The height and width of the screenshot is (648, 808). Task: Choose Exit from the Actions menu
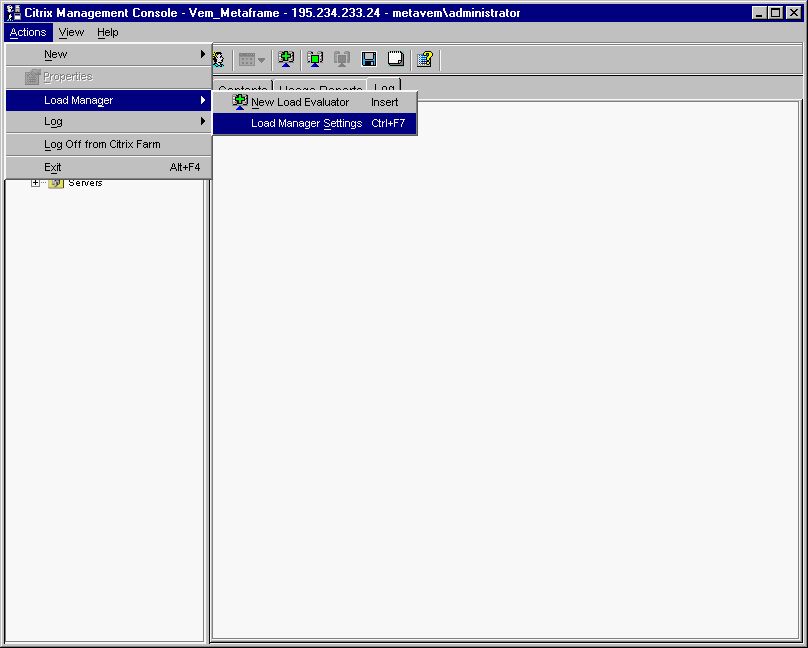coord(109,167)
